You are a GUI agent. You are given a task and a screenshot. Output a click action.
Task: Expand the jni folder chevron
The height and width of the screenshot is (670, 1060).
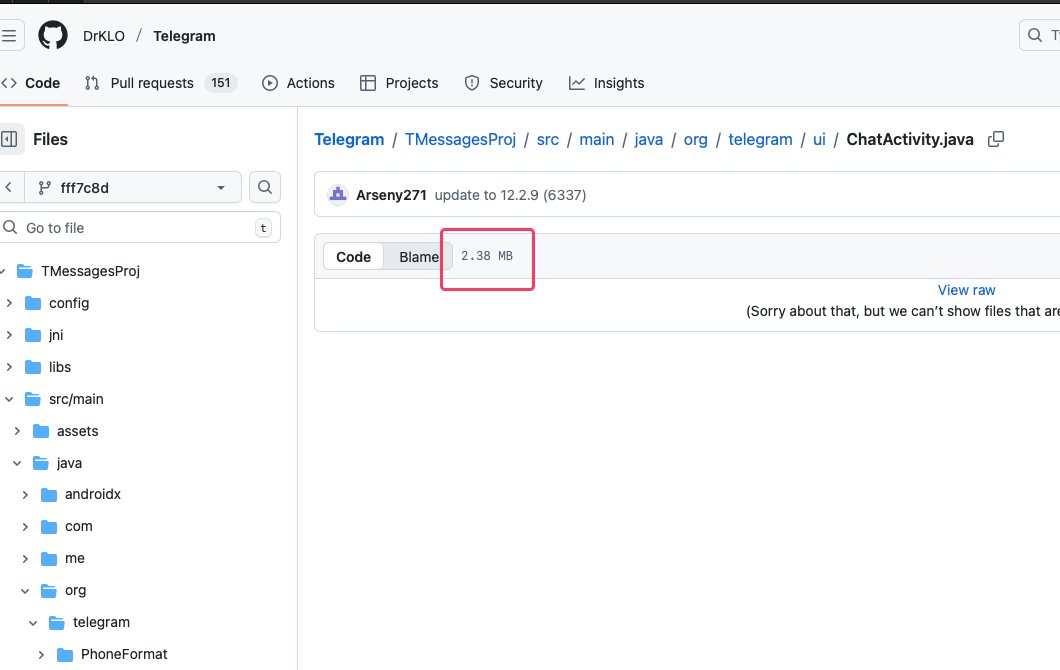click(9, 335)
